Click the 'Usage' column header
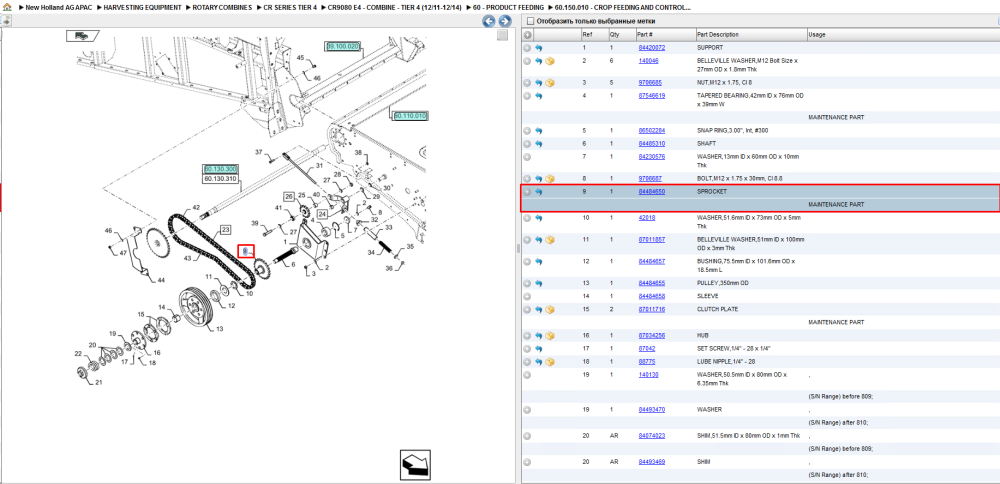Image resolution: width=1000 pixels, height=484 pixels. [x=817, y=34]
